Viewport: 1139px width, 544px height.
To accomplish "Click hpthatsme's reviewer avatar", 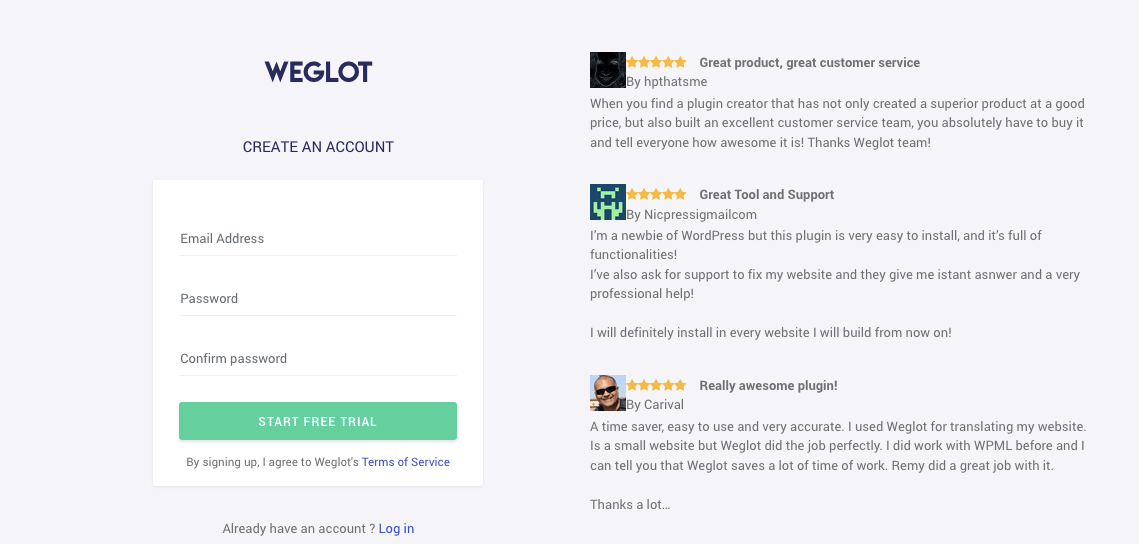I will coord(608,70).
